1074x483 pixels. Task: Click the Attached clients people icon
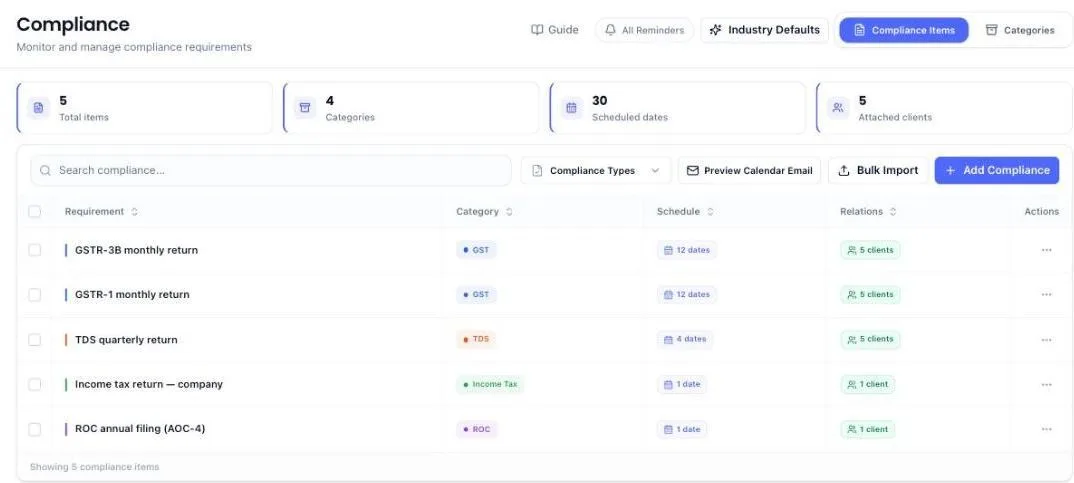pyautogui.click(x=838, y=108)
